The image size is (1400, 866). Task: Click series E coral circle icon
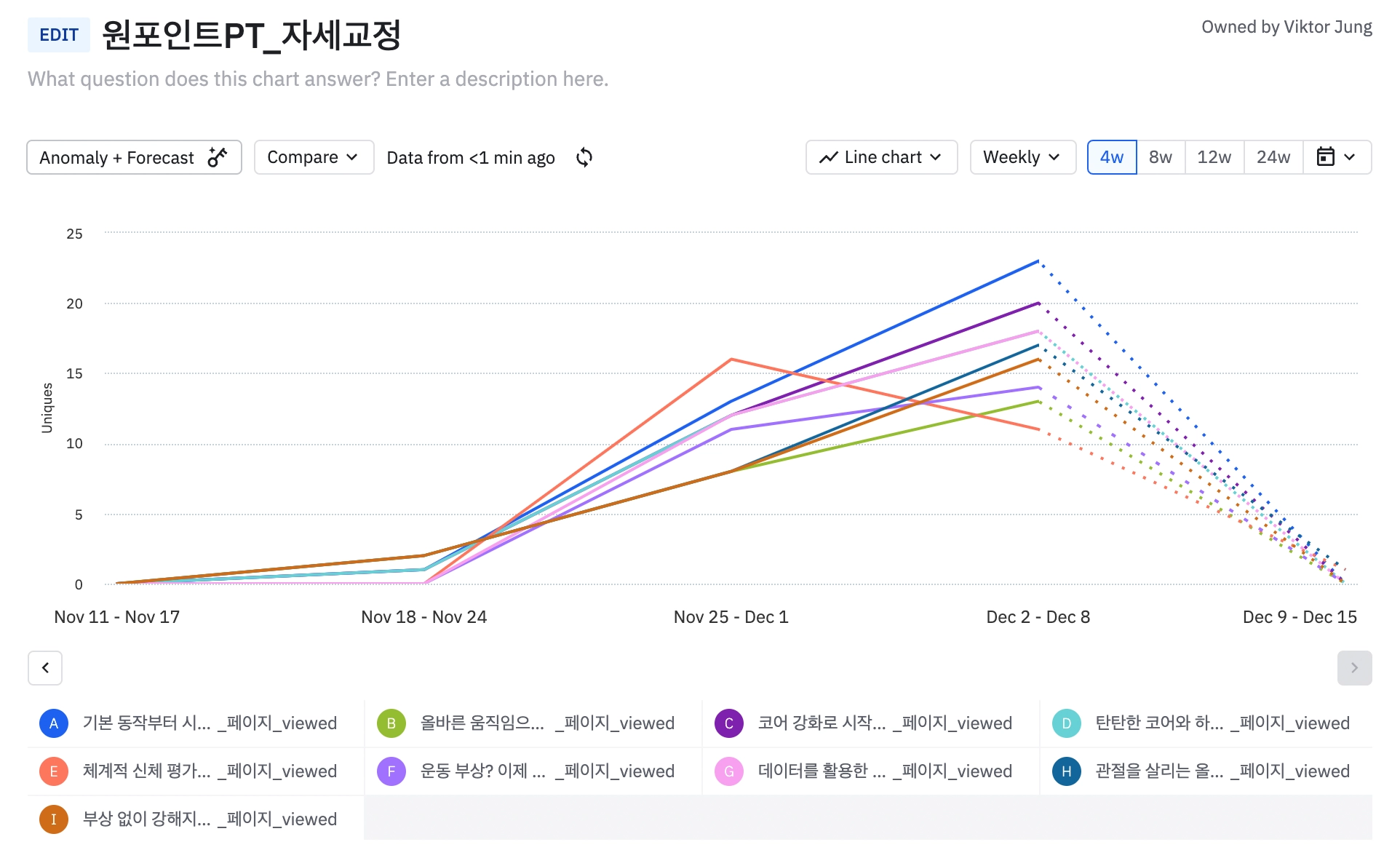[54, 771]
